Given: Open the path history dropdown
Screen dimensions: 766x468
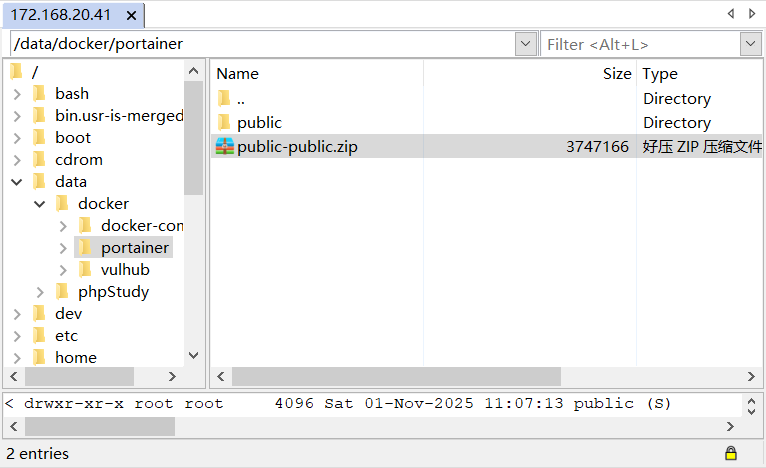Looking at the screenshot, I should point(526,44).
